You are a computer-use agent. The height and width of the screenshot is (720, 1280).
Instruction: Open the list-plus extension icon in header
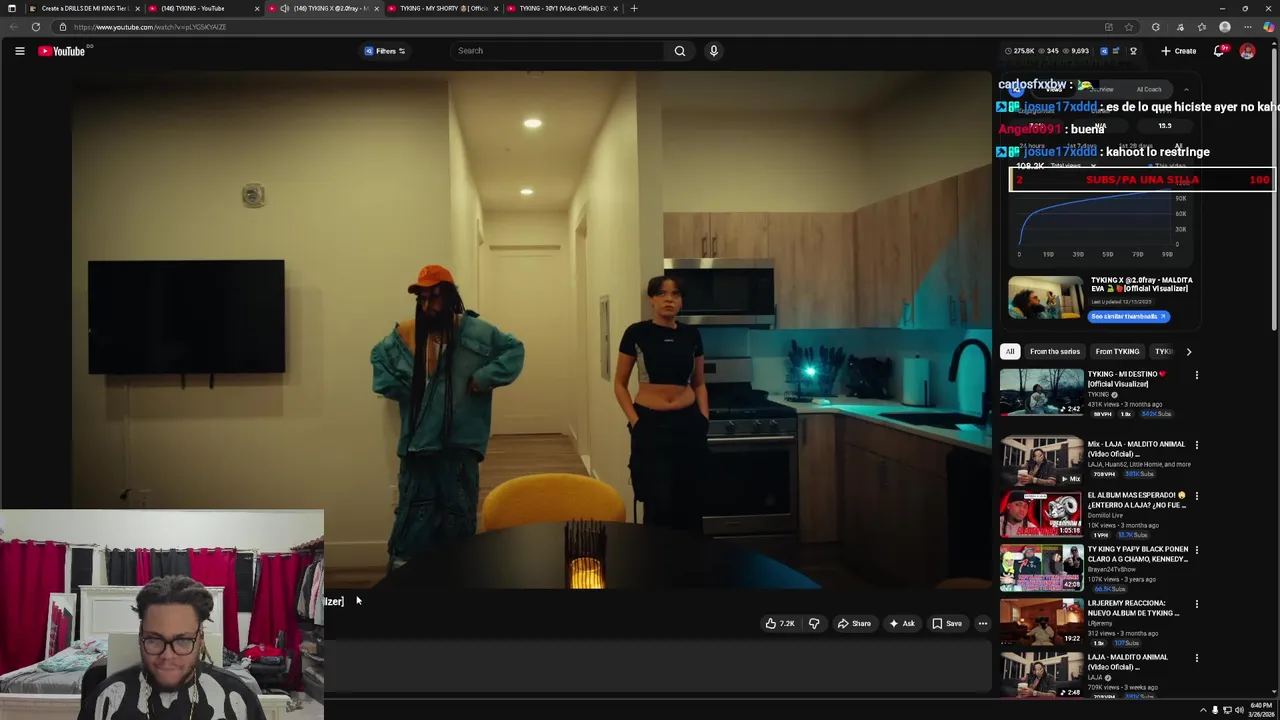pos(1118,51)
